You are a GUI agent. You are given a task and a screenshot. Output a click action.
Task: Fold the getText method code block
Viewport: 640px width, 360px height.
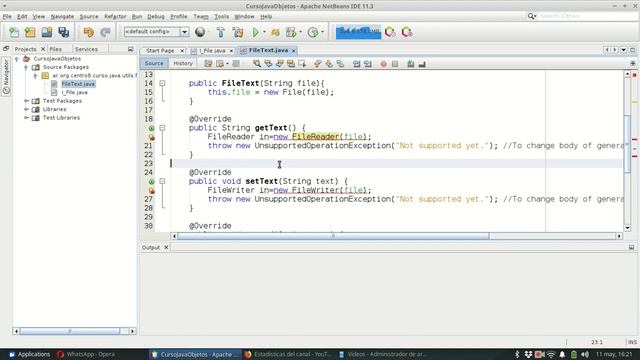click(162, 128)
